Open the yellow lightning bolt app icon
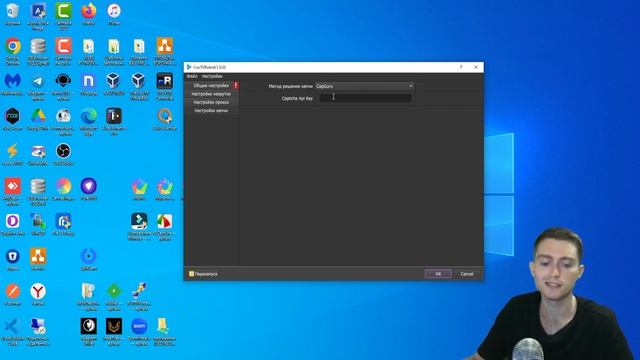Screen dimensions: 640x360 click(13, 155)
